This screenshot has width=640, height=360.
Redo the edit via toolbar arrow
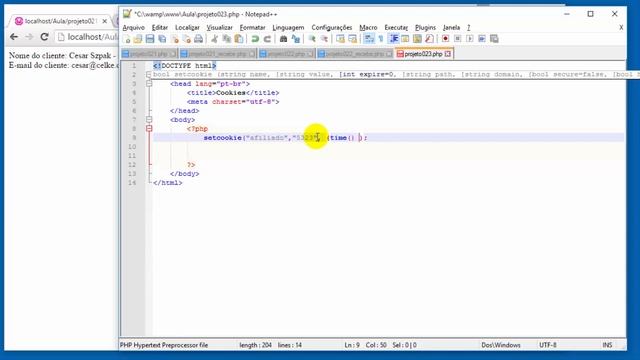[x=267, y=39]
